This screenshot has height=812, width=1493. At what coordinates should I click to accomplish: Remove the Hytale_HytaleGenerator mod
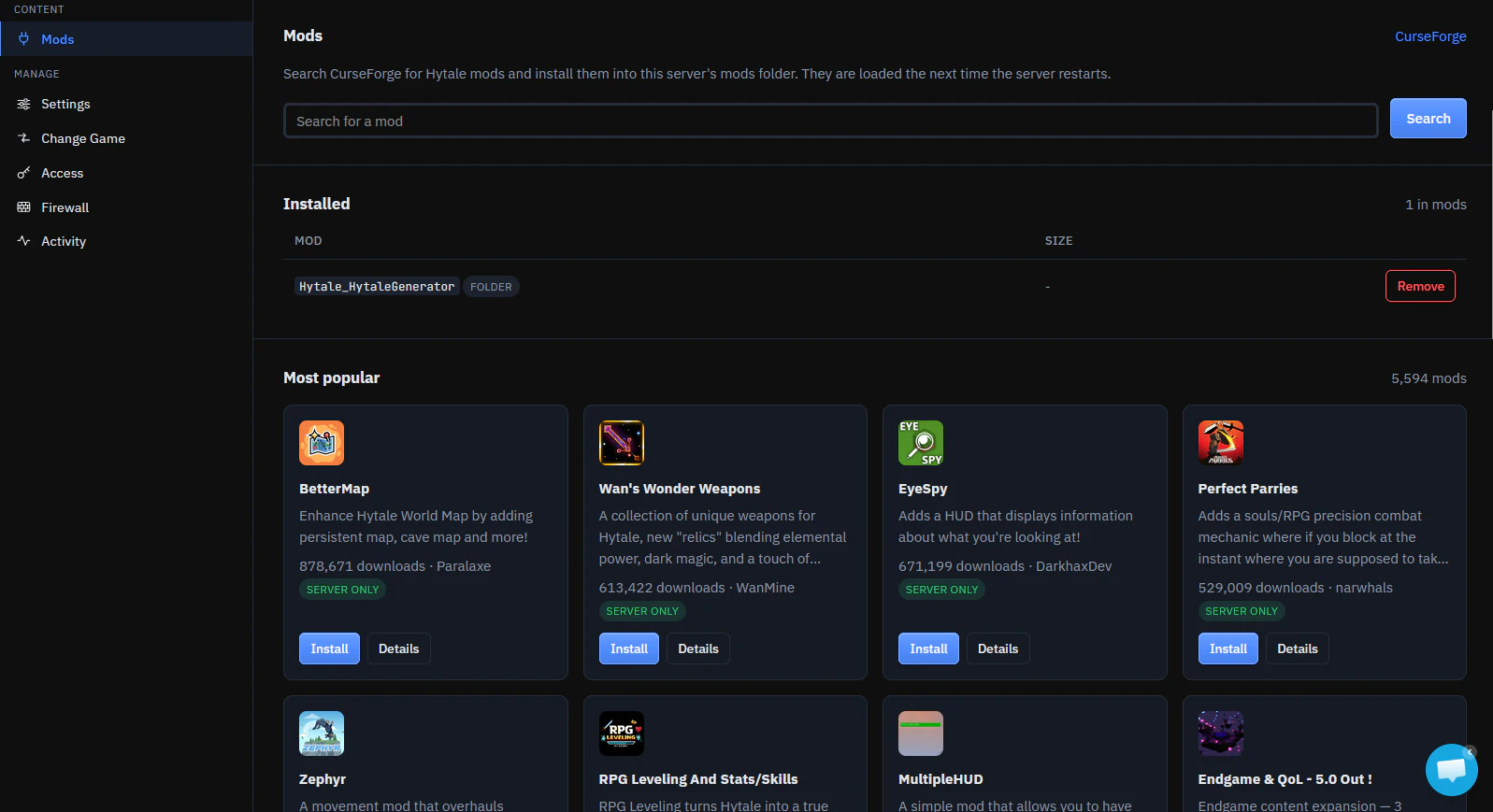[1420, 286]
